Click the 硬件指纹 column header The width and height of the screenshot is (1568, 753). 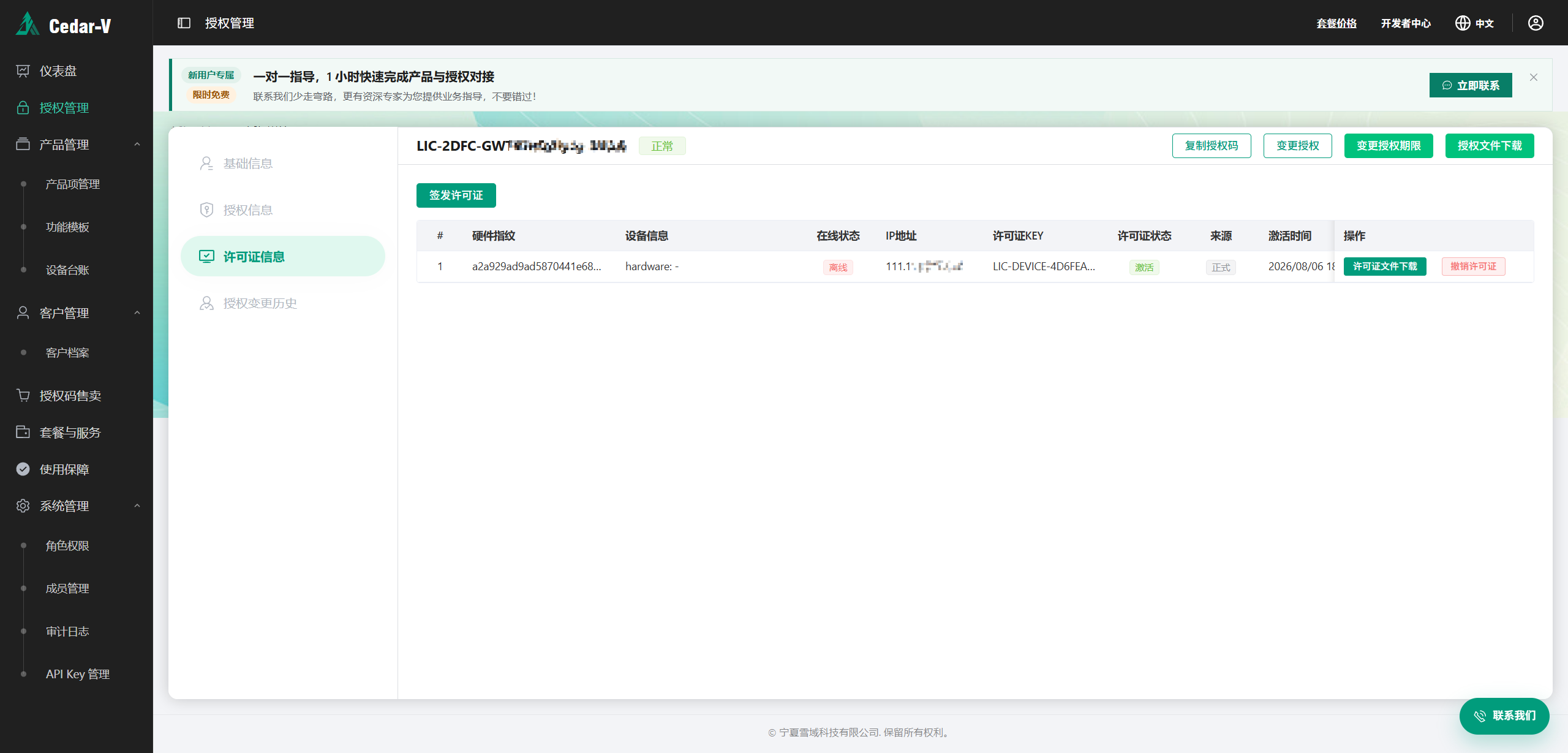(494, 236)
